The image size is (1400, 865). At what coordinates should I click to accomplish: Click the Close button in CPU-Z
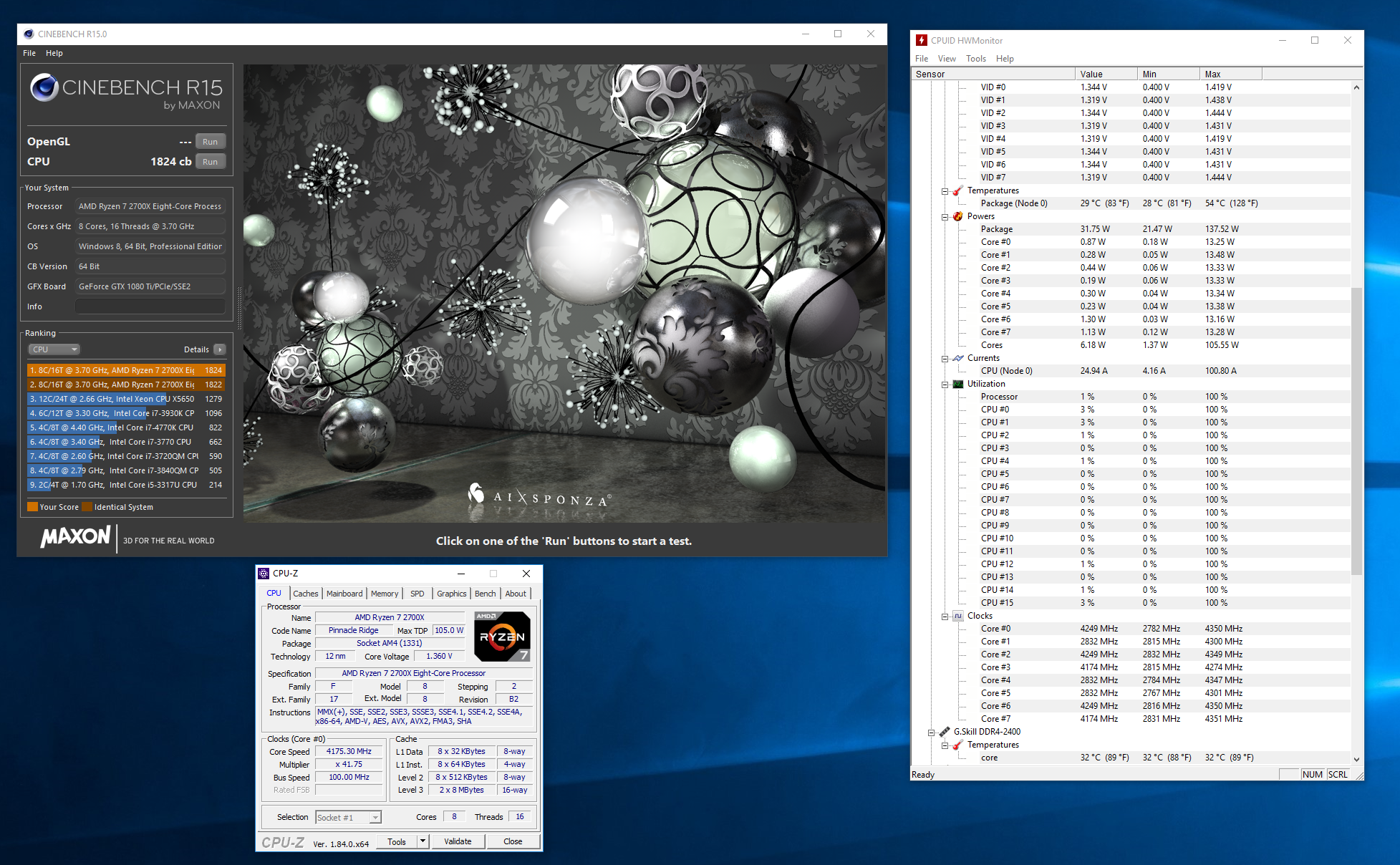coord(513,841)
